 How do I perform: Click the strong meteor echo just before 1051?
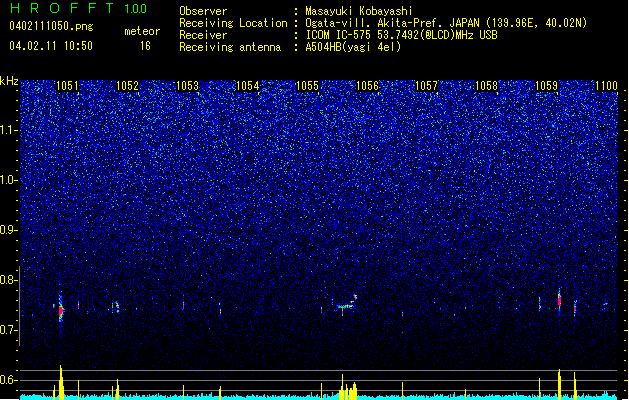click(61, 311)
